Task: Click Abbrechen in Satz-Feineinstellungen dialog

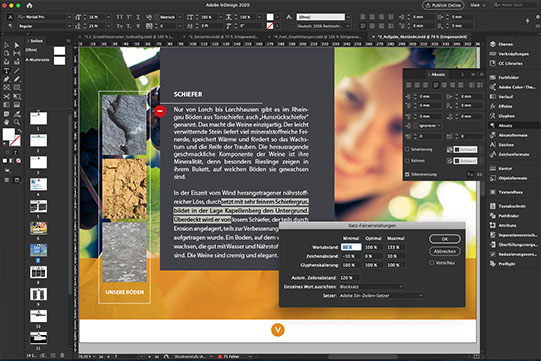Action: [x=445, y=252]
